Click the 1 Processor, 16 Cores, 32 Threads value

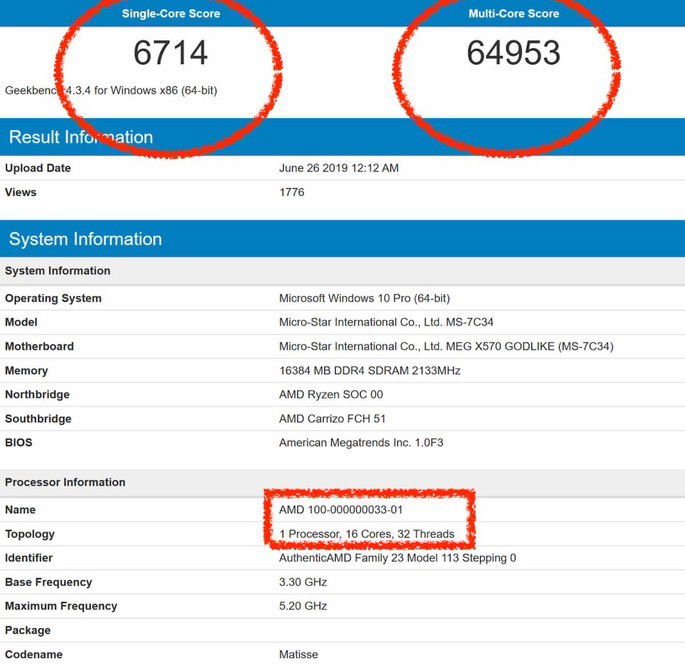point(367,534)
